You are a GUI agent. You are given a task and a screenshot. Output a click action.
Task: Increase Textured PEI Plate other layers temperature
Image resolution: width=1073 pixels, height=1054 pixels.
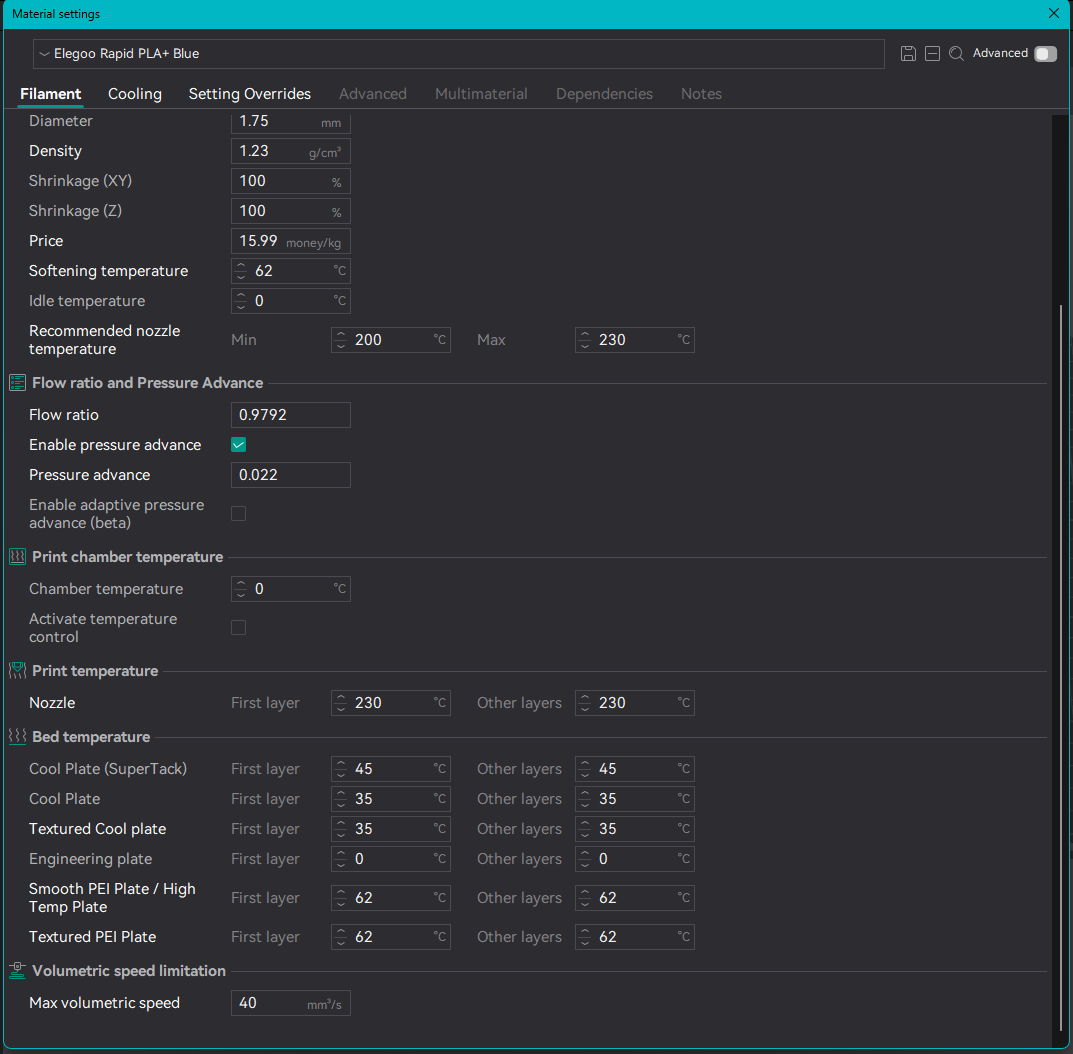tap(584, 931)
